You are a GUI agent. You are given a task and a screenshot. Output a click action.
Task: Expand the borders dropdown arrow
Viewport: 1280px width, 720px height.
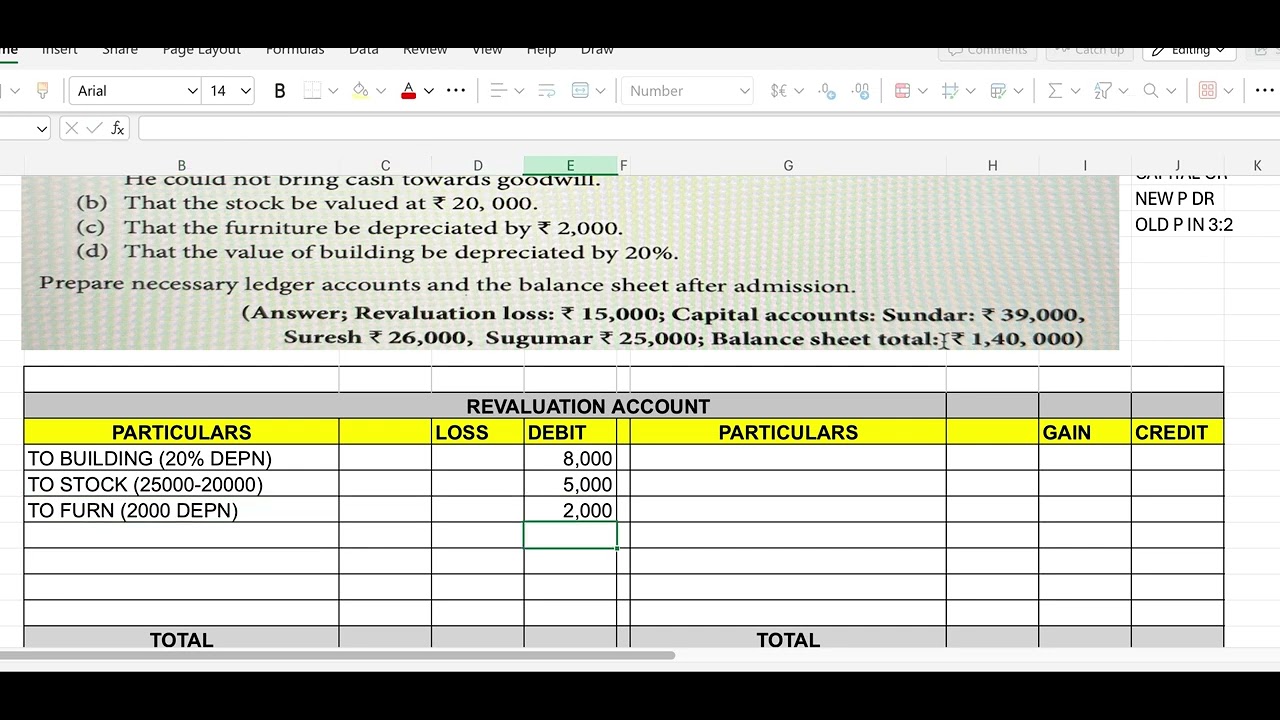[333, 91]
